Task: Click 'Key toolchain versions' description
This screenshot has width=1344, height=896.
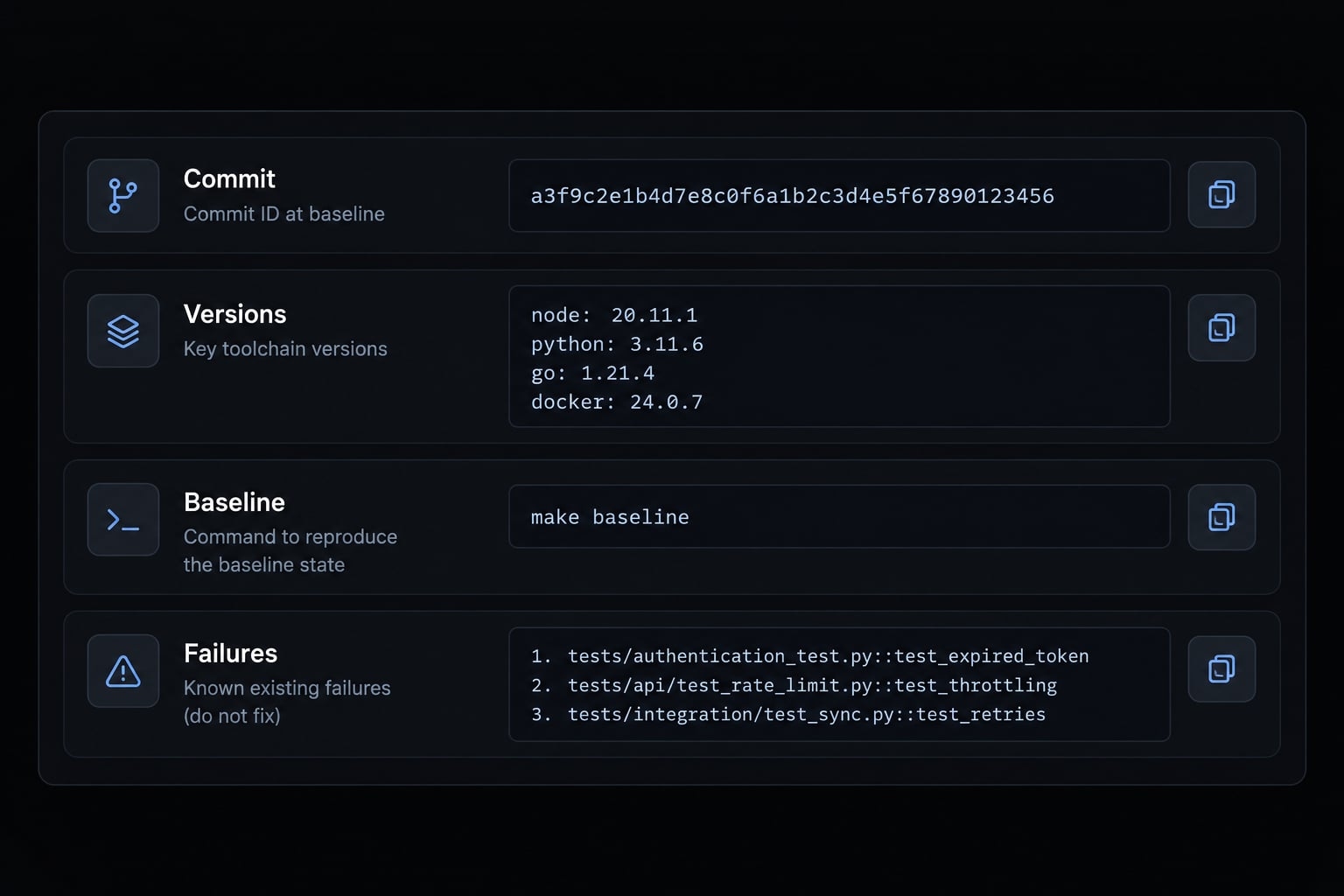Action: pos(285,349)
